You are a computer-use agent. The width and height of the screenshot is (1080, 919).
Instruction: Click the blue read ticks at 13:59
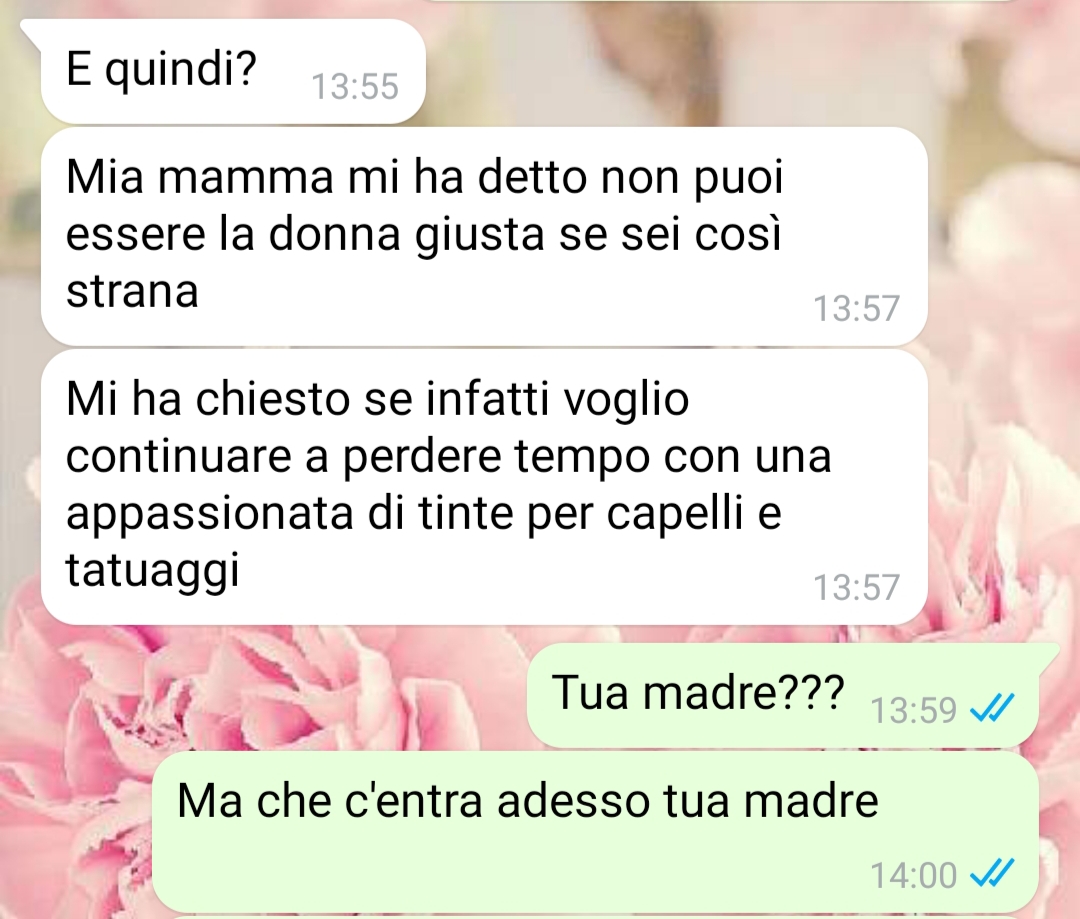pos(993,708)
